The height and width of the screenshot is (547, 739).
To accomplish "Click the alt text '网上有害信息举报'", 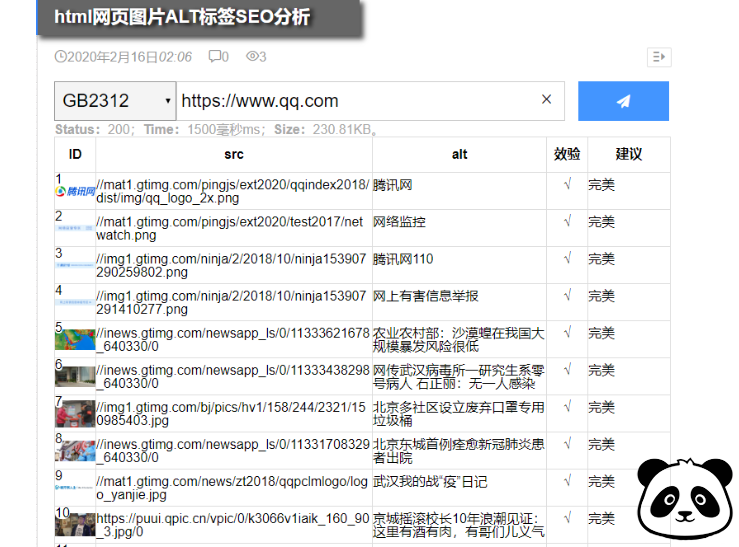I will tap(426, 296).
